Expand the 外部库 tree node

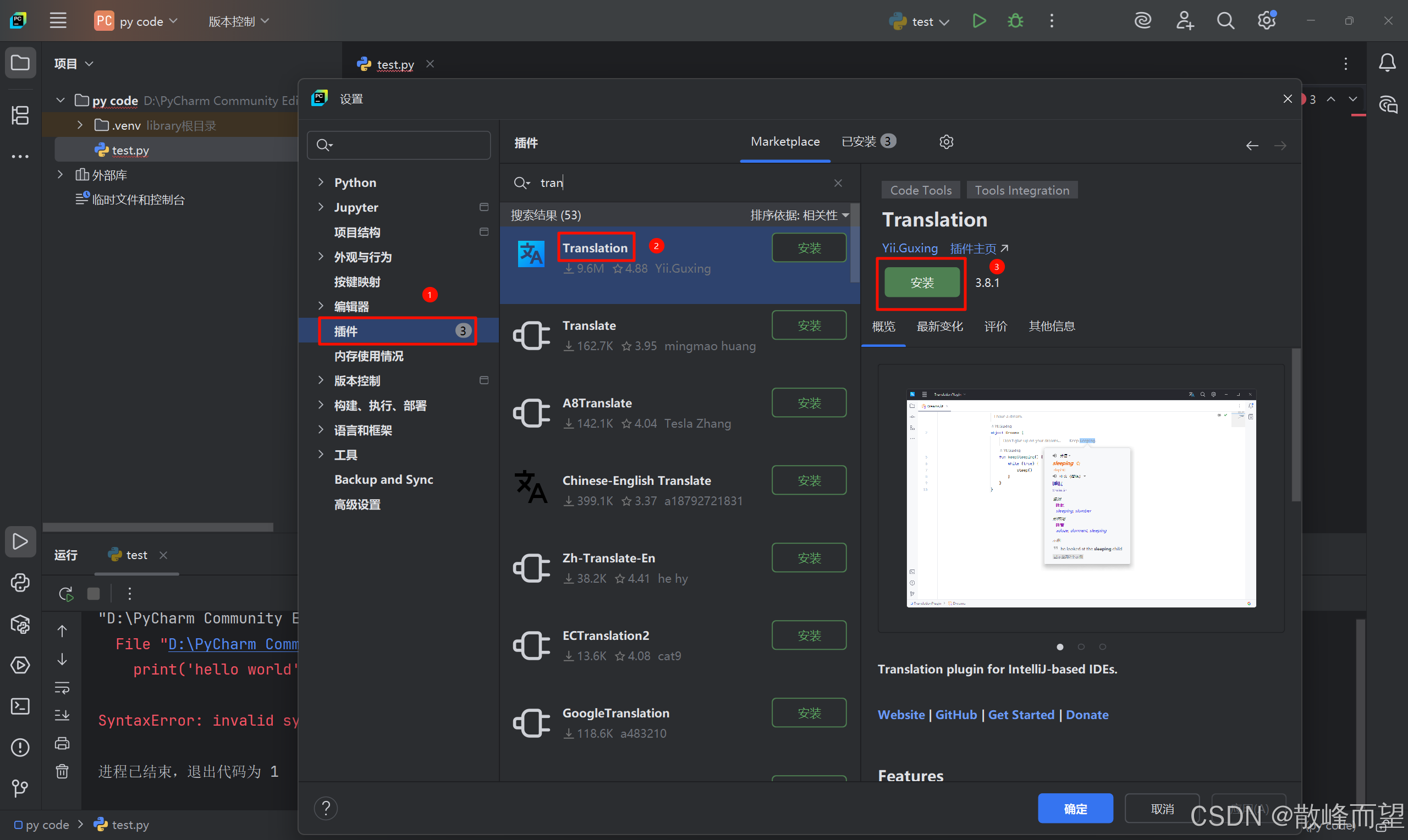(61, 174)
